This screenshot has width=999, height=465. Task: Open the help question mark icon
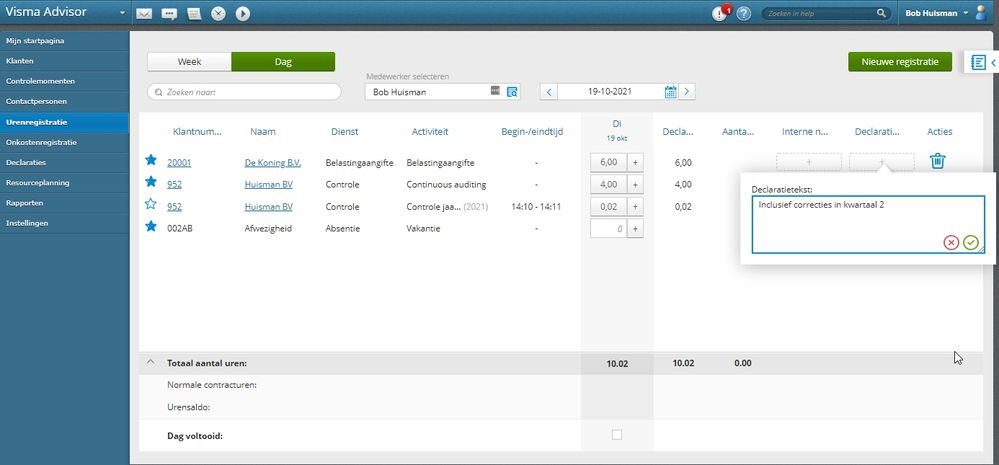744,13
